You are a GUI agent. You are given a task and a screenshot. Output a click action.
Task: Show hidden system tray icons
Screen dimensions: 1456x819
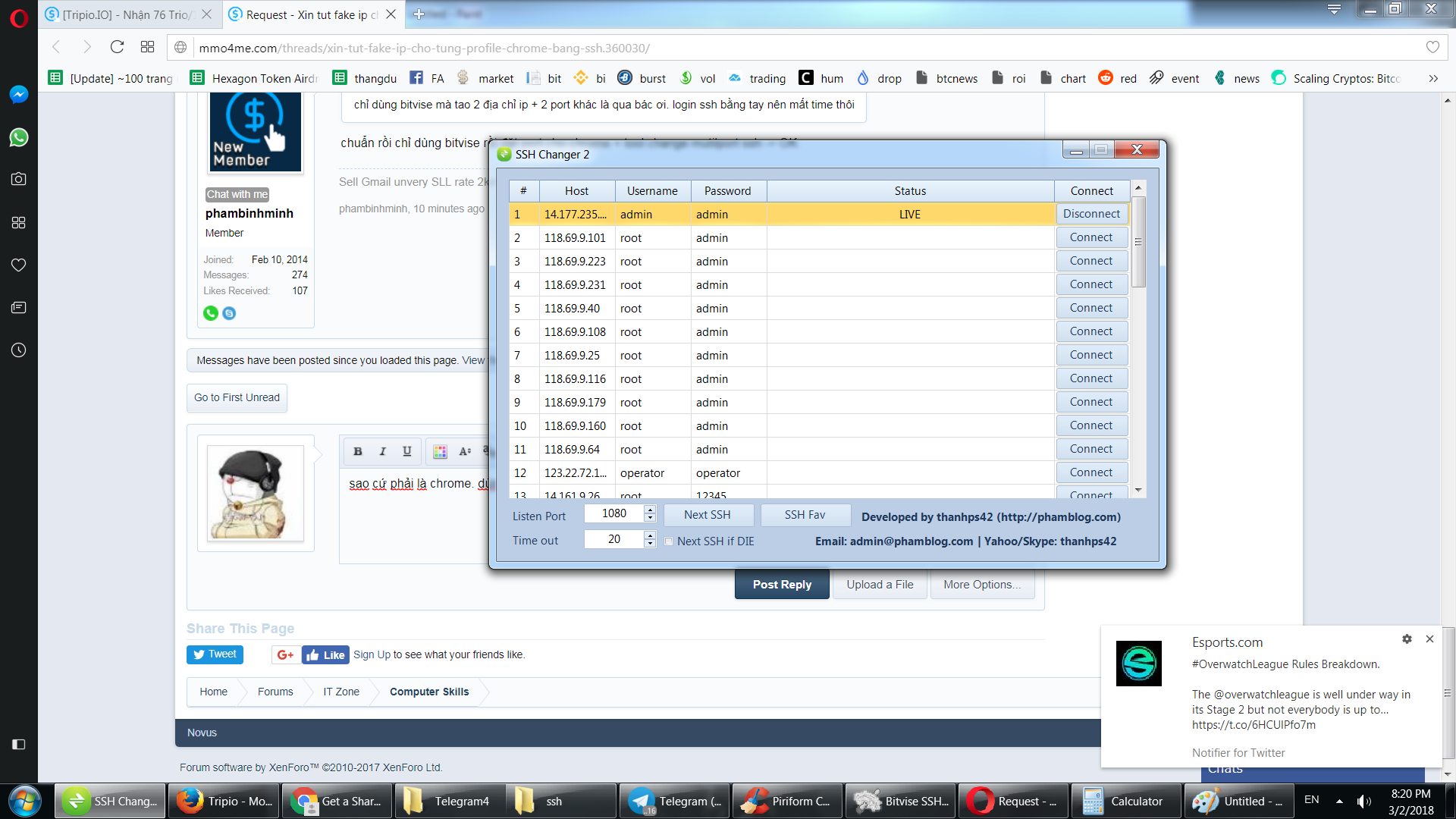1339,801
